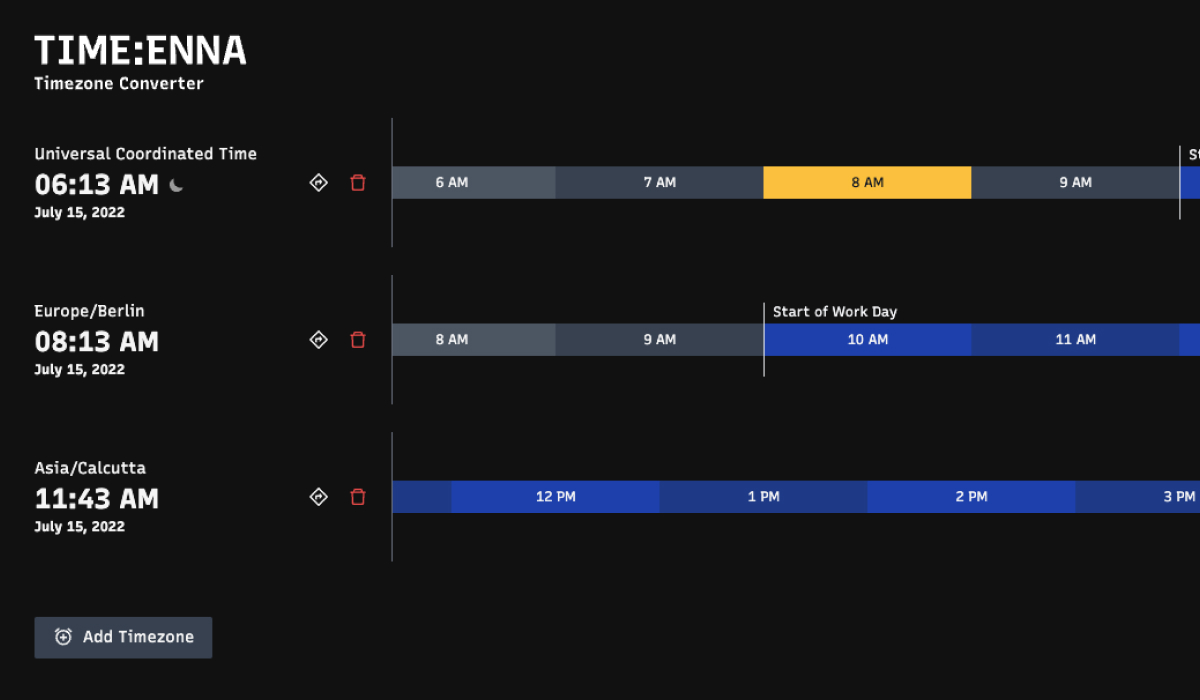This screenshot has height=700, width=1200.
Task: Click the TIME:ENNA logo title
Action: coord(140,51)
